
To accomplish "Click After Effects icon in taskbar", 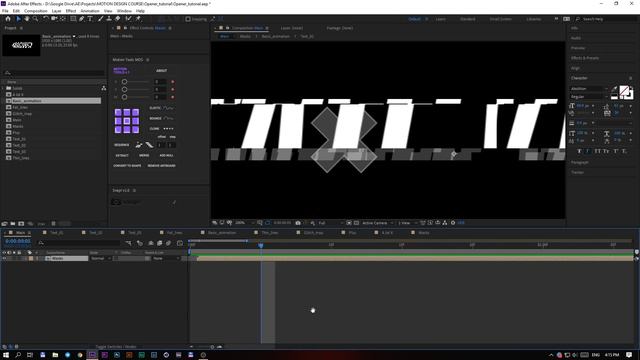I will coord(92,355).
